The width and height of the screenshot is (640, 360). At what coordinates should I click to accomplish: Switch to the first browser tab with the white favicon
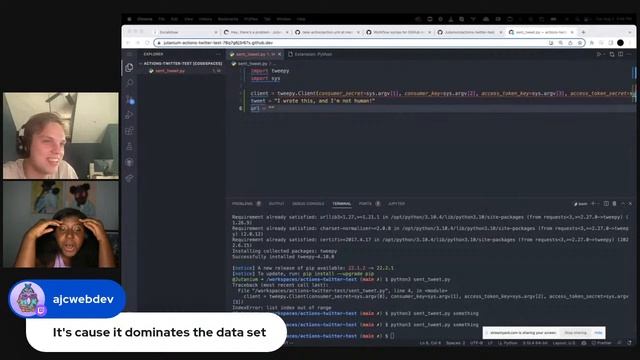186,32
